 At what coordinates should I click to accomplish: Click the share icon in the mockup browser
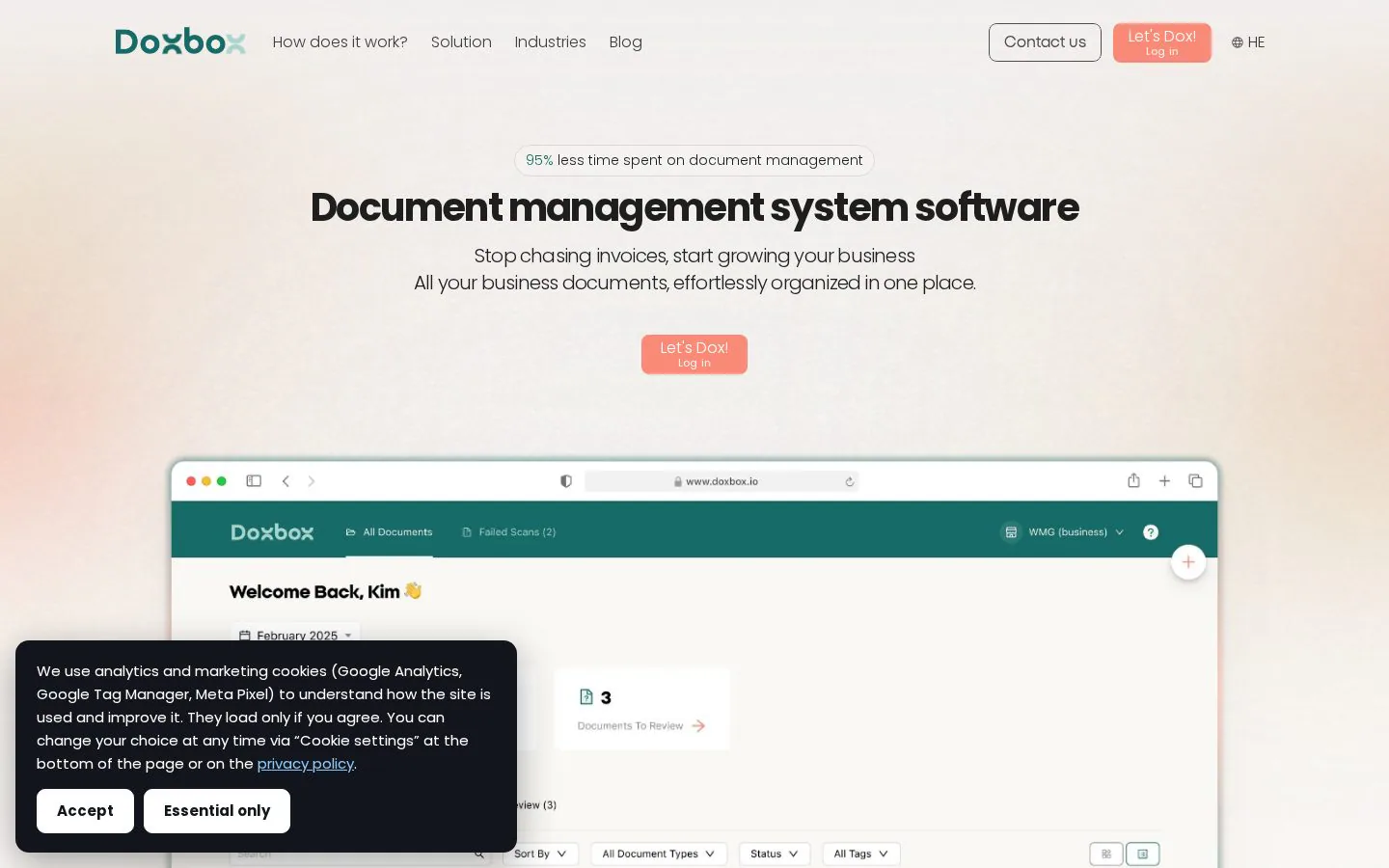tap(1134, 480)
